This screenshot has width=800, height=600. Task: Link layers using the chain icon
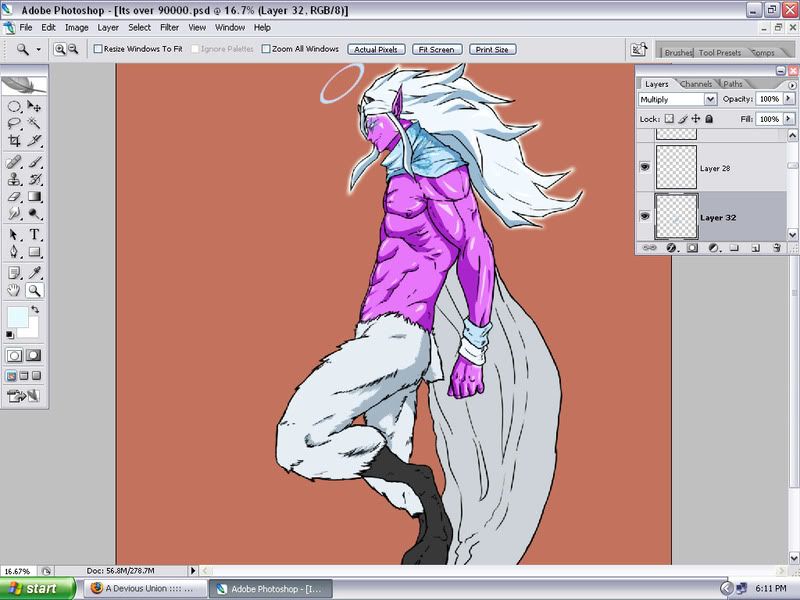click(649, 248)
